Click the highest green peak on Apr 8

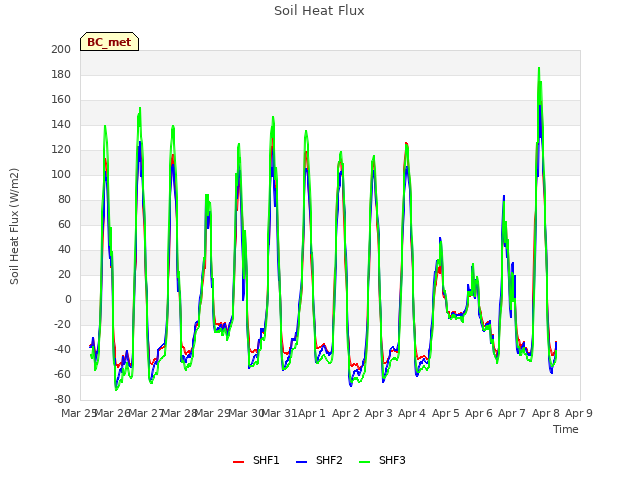click(x=539, y=69)
